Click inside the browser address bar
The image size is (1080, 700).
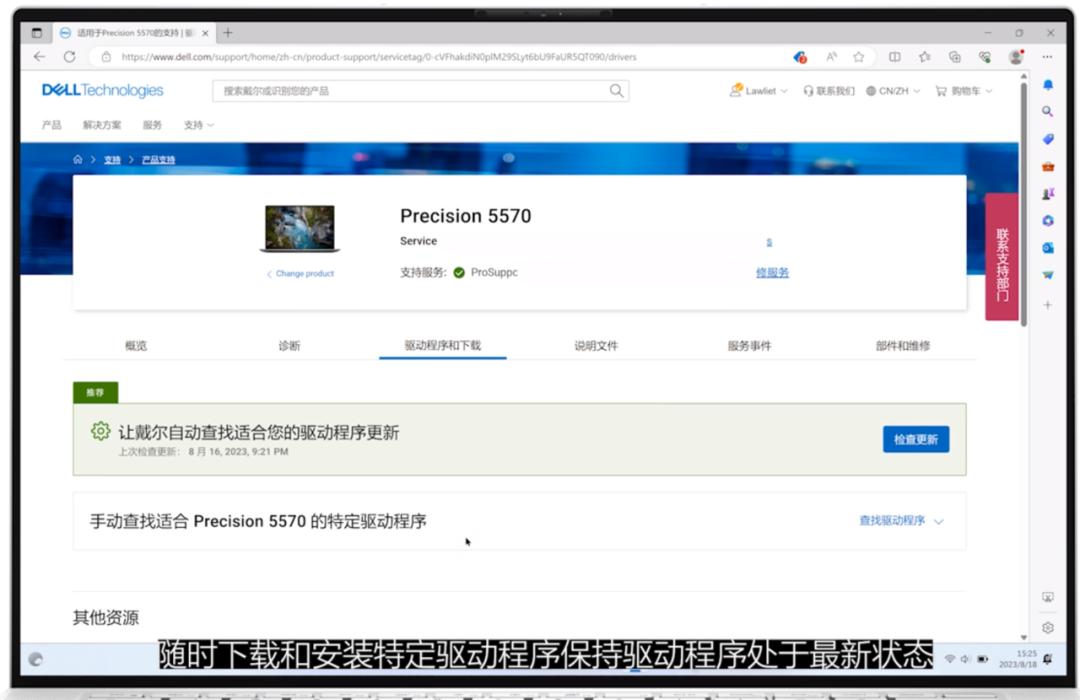coord(400,57)
